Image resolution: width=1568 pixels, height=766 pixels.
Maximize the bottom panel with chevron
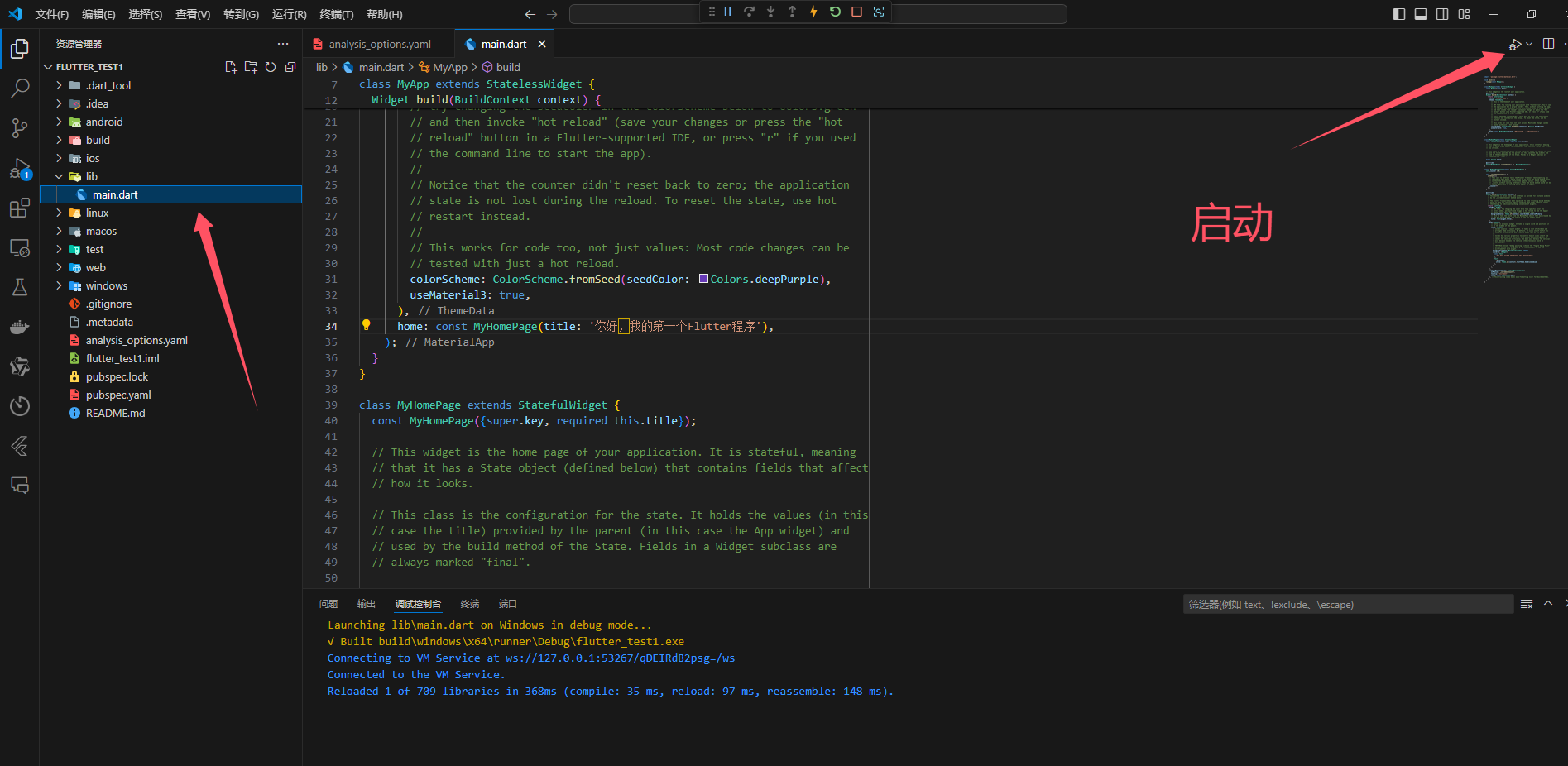(x=1548, y=604)
